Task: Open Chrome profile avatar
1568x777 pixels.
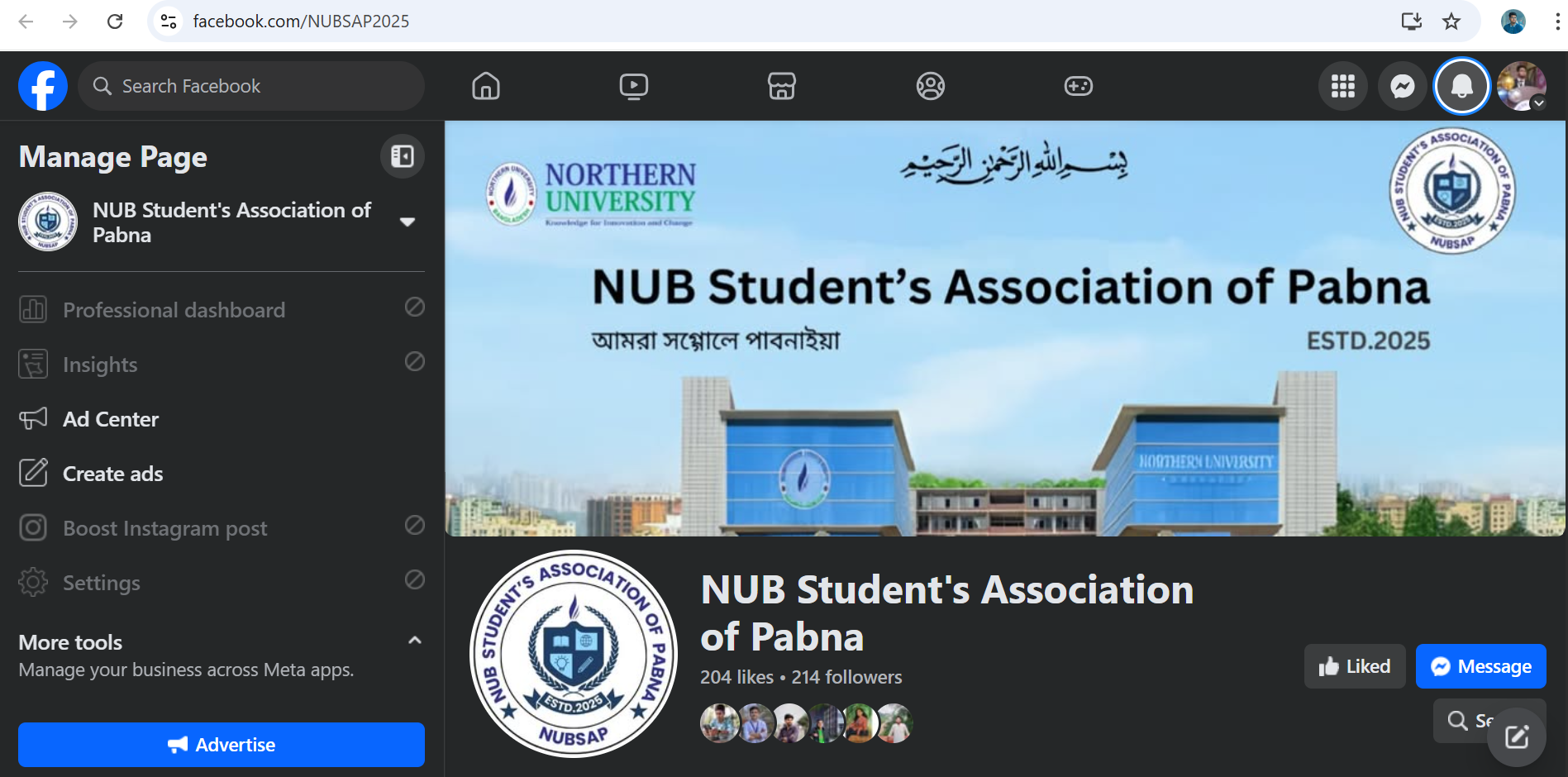Action: [x=1513, y=21]
